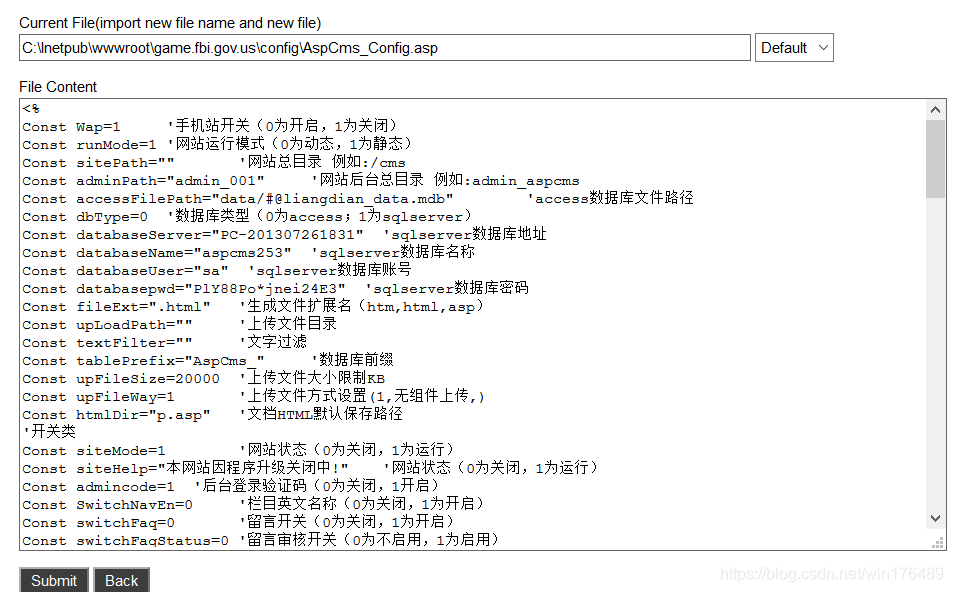The height and width of the screenshot is (592, 953).
Task: Click the '<%' opening tag line
Action: 31,109
